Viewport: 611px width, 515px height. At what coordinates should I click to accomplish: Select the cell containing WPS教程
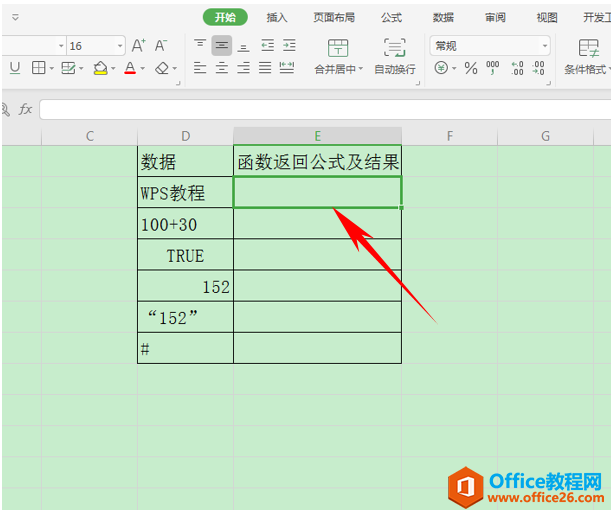[185, 192]
